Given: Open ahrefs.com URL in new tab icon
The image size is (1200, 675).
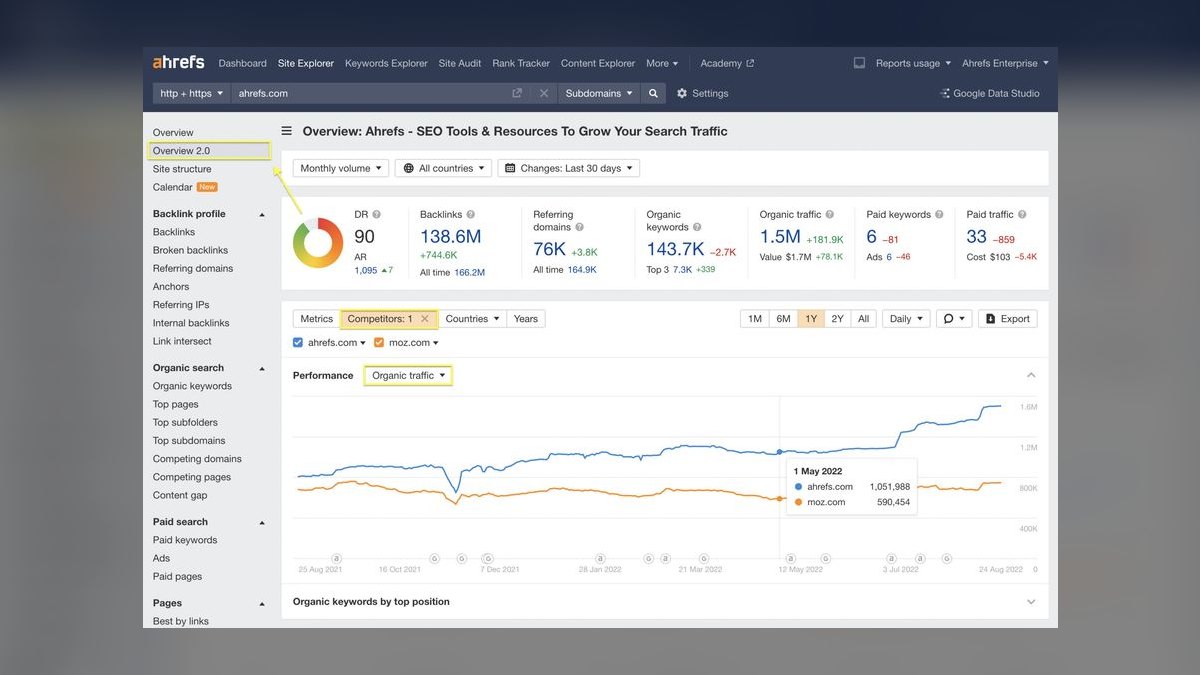Looking at the screenshot, I should click(x=517, y=93).
